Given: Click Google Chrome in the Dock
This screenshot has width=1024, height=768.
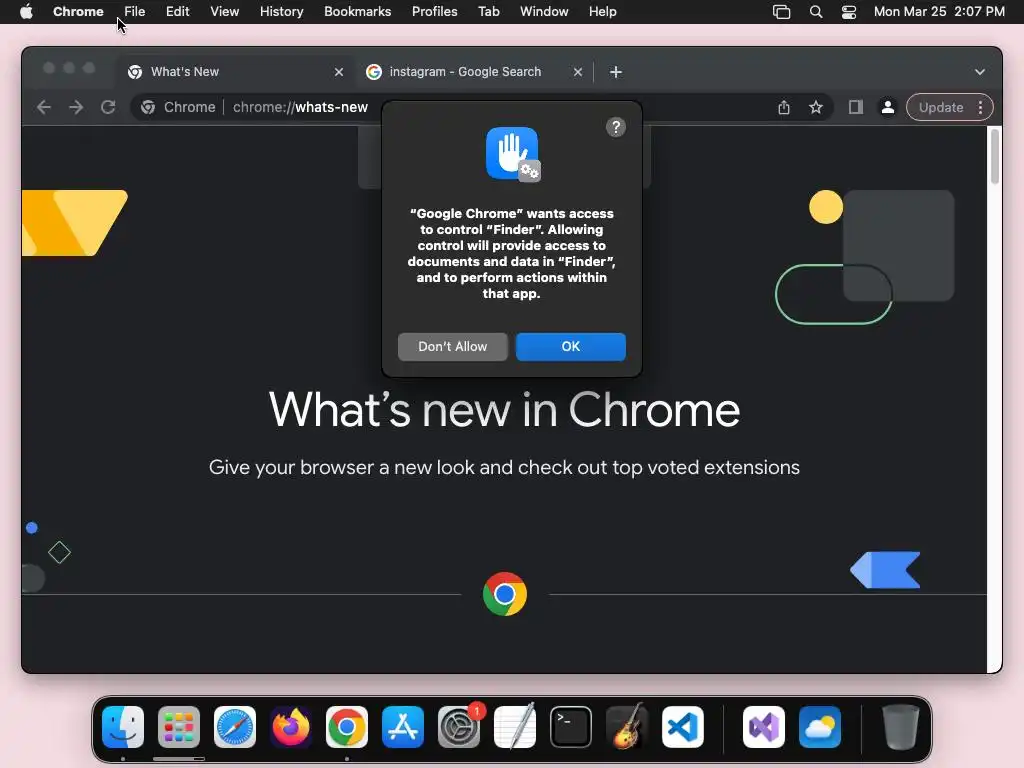Looking at the screenshot, I should 347,727.
